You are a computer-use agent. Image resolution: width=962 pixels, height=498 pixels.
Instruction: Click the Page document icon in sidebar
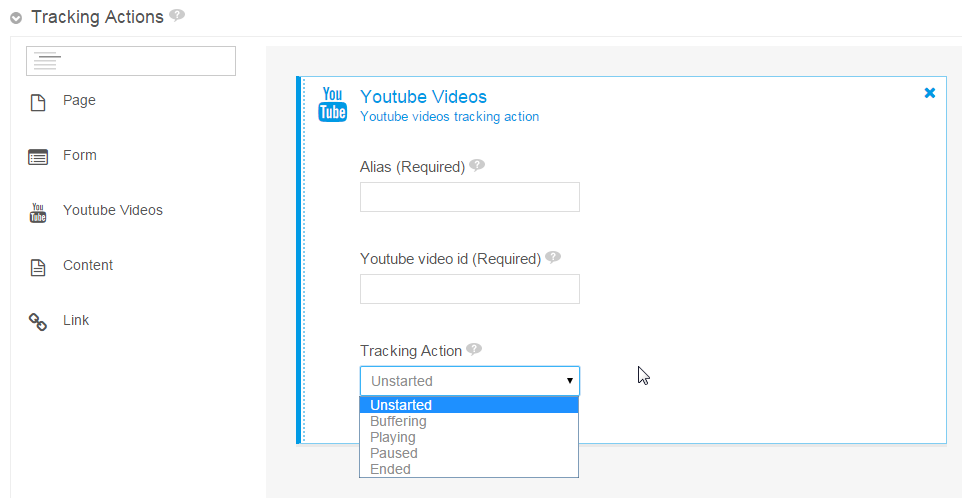[38, 103]
